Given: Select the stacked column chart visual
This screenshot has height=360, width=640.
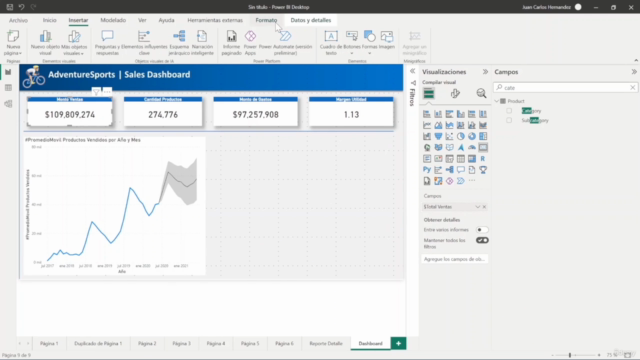Looking at the screenshot, I should point(438,114).
